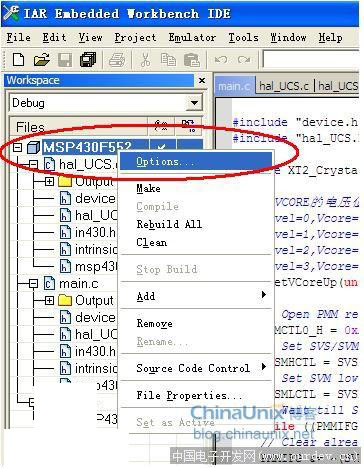Choose Make from the context menu
Image resolution: width=364 pixels, height=468 pixels.
pos(196,188)
